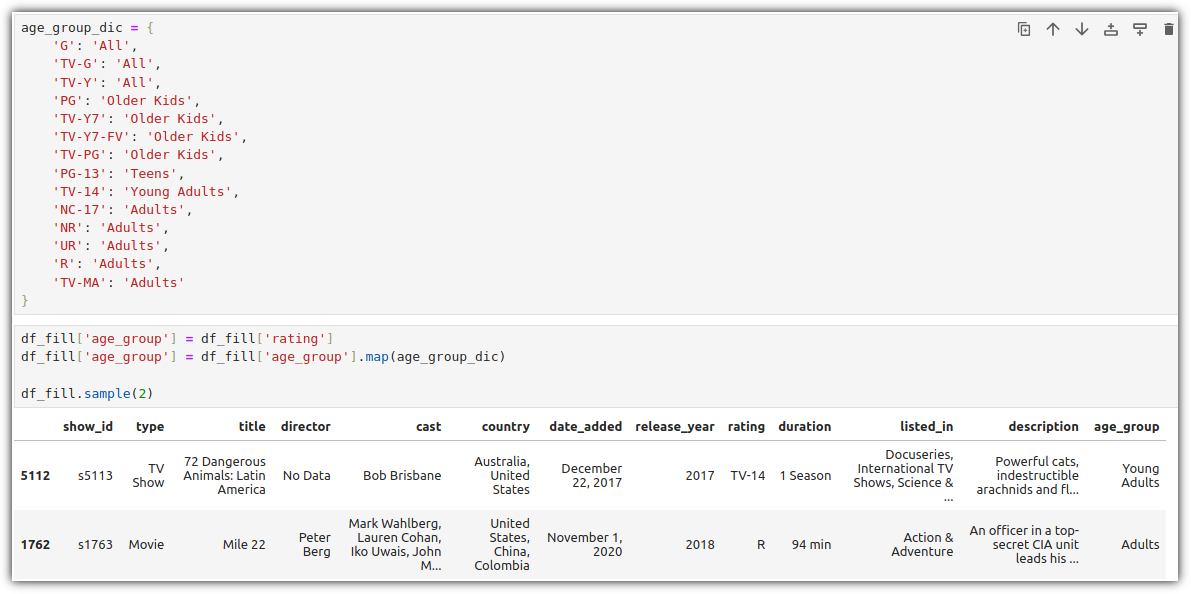Viewport: 1191px width, 594px height.
Task: Click the 'No Data' director cell
Action: coord(307,476)
